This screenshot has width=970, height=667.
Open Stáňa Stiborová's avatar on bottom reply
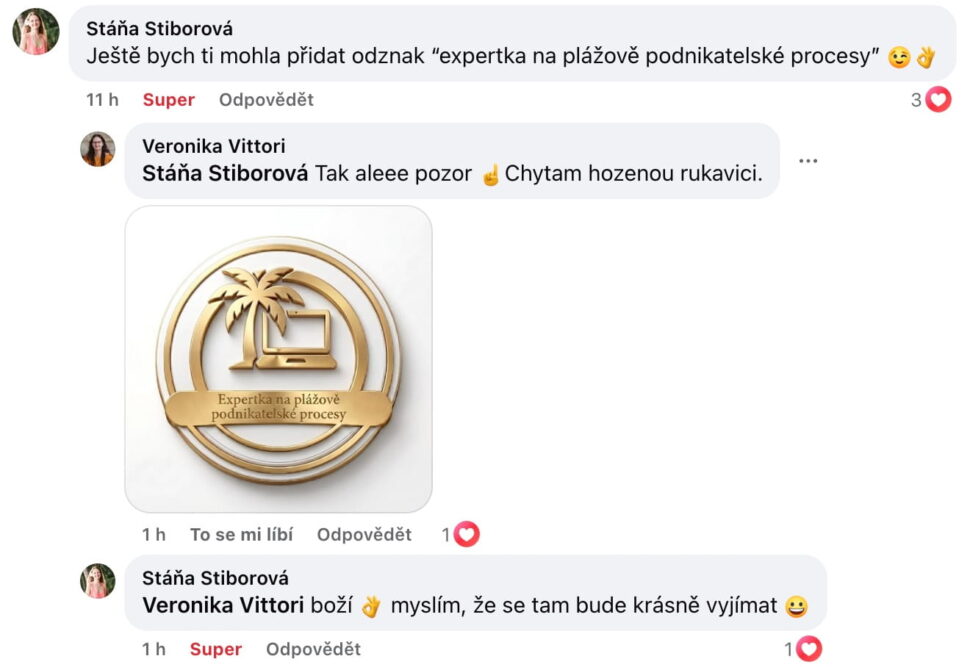(98, 581)
